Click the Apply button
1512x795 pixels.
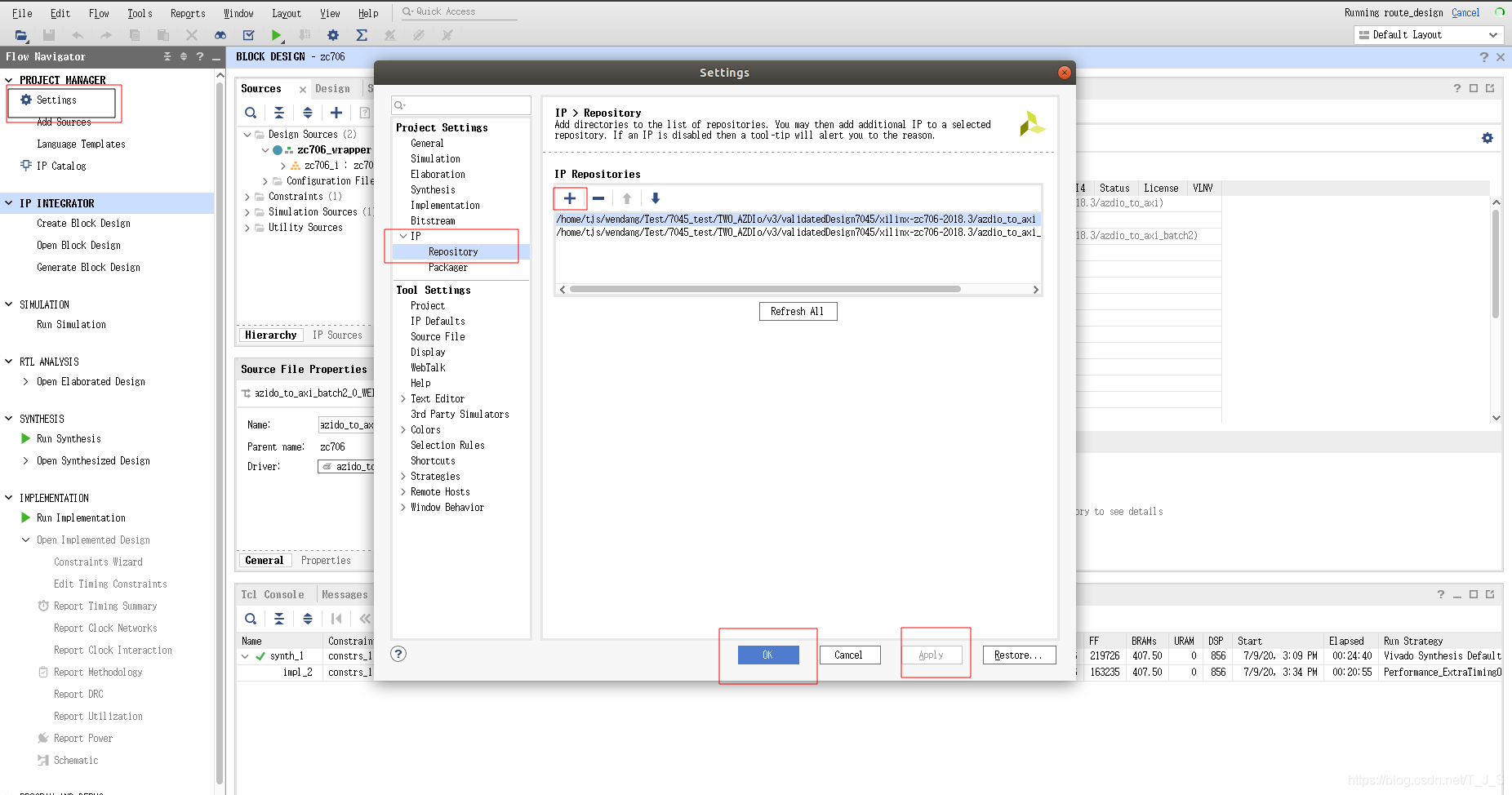931,655
